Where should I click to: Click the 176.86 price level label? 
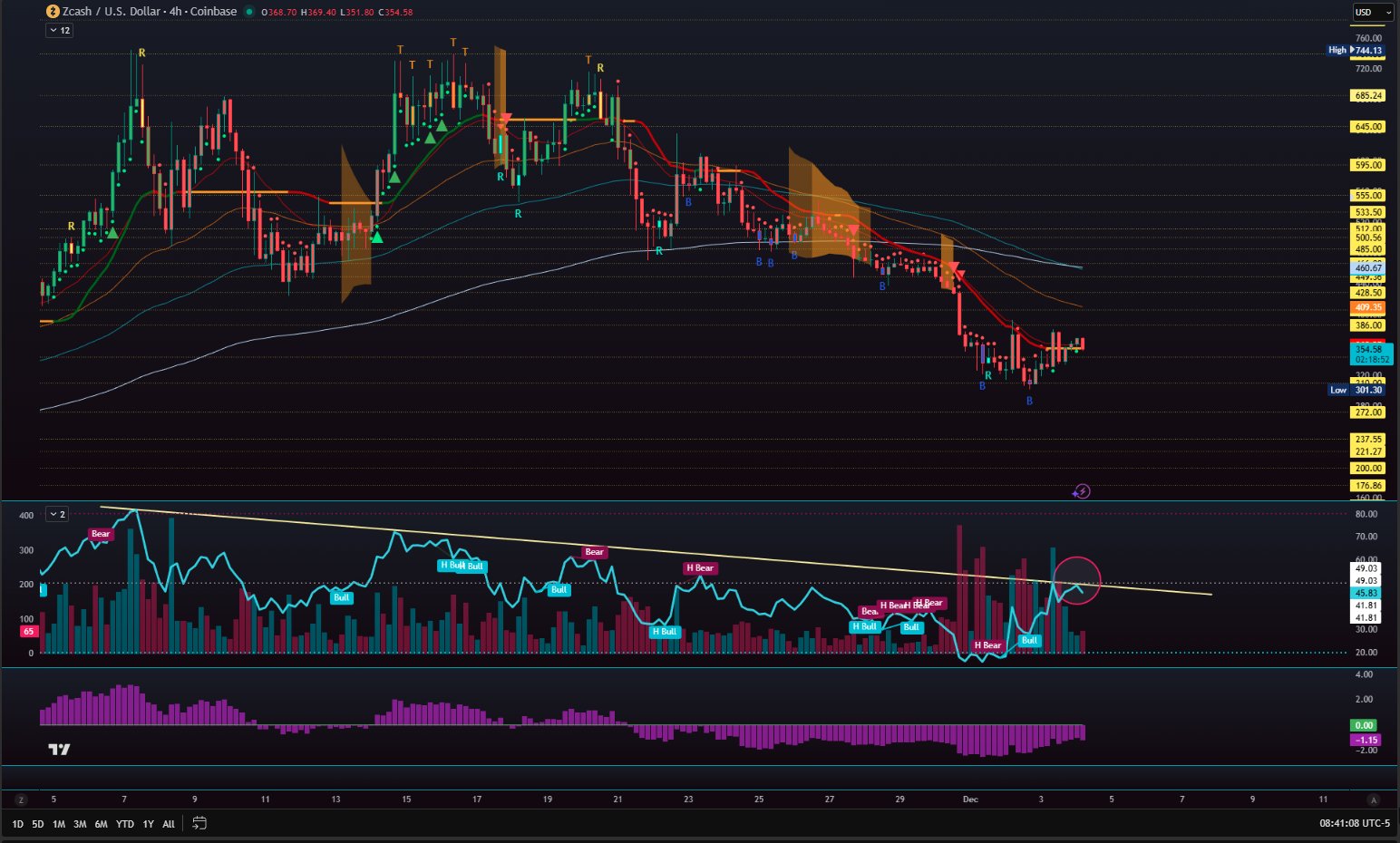point(1368,486)
